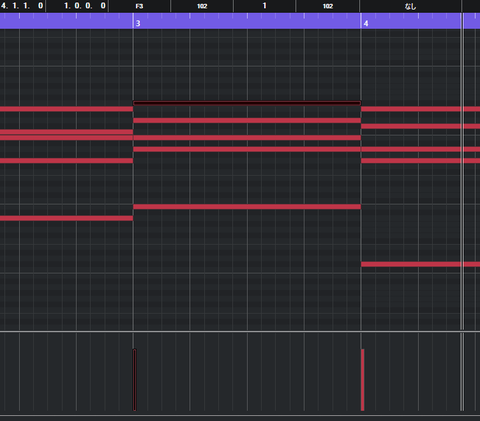Select the highest note before bar 3

click(x=66, y=109)
